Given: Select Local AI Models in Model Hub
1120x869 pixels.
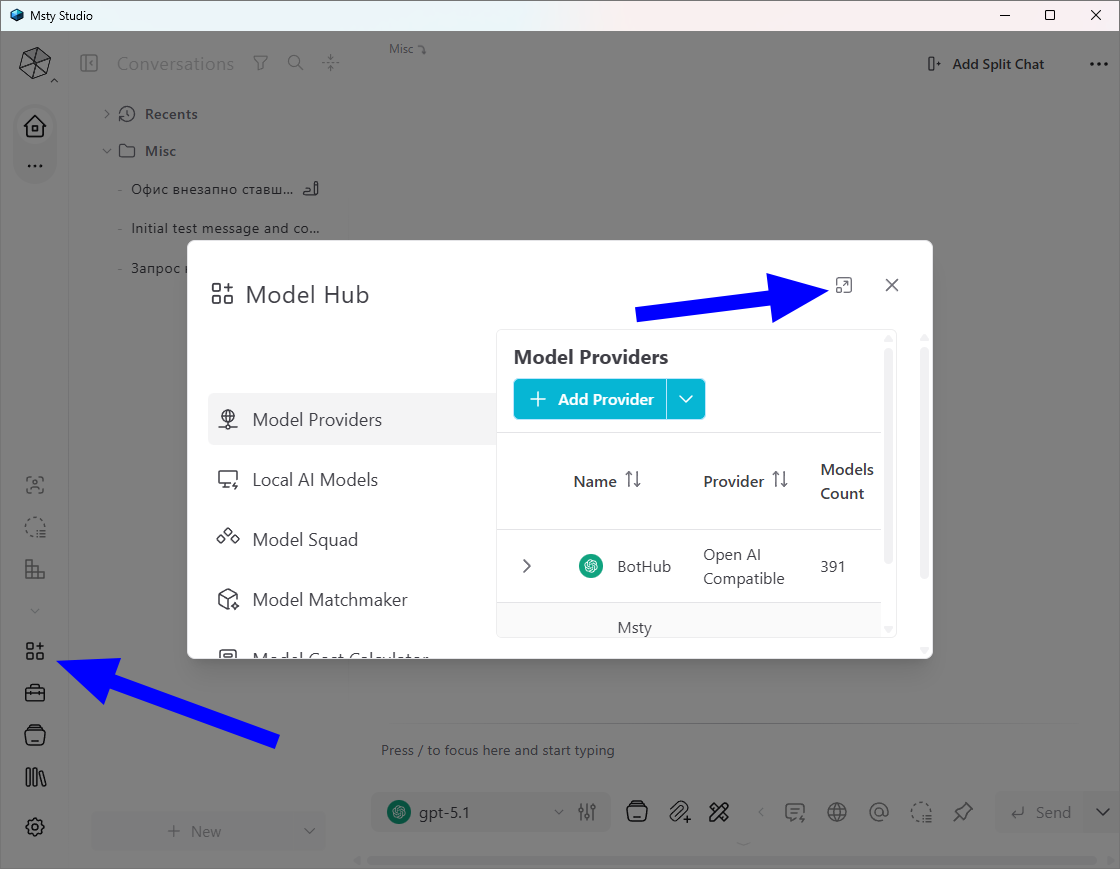Looking at the screenshot, I should tap(352, 479).
